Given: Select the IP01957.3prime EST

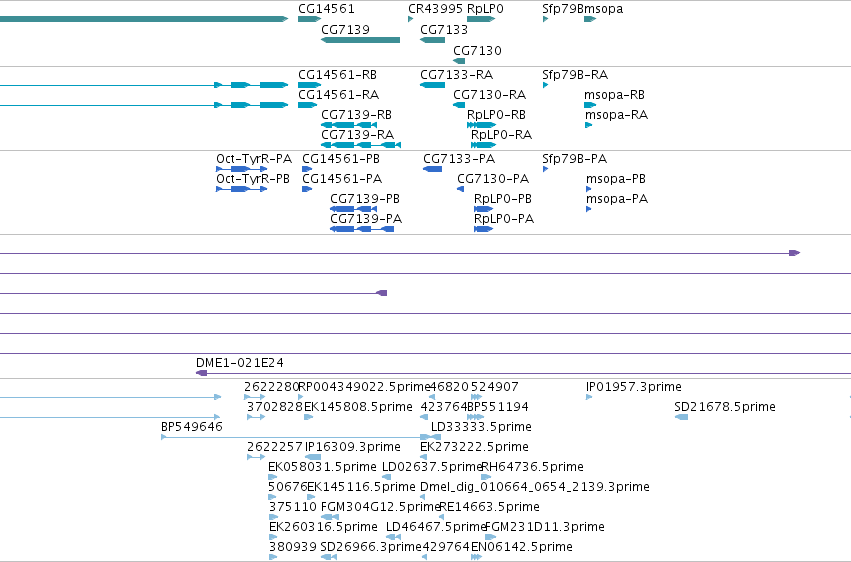Looking at the screenshot, I should [633, 386].
